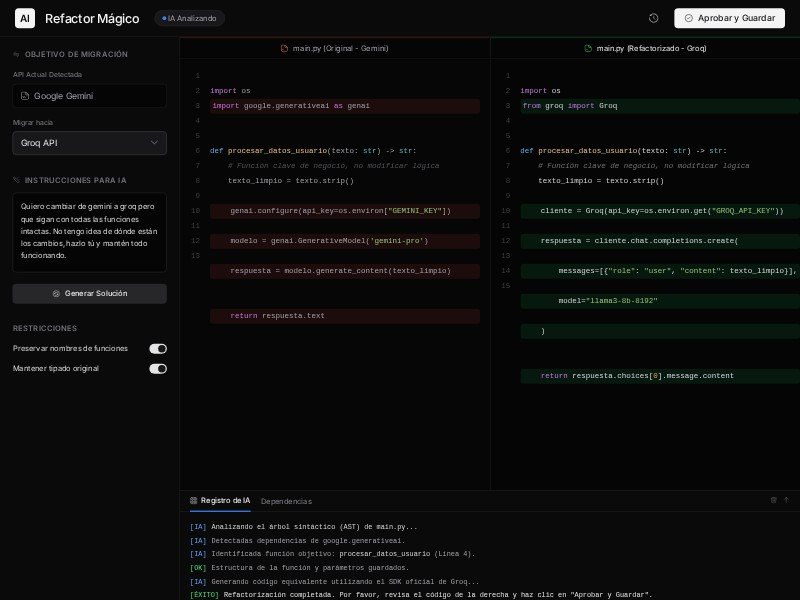Click the IA instructions text box
Viewport: 800px width, 600px height.
click(x=89, y=231)
